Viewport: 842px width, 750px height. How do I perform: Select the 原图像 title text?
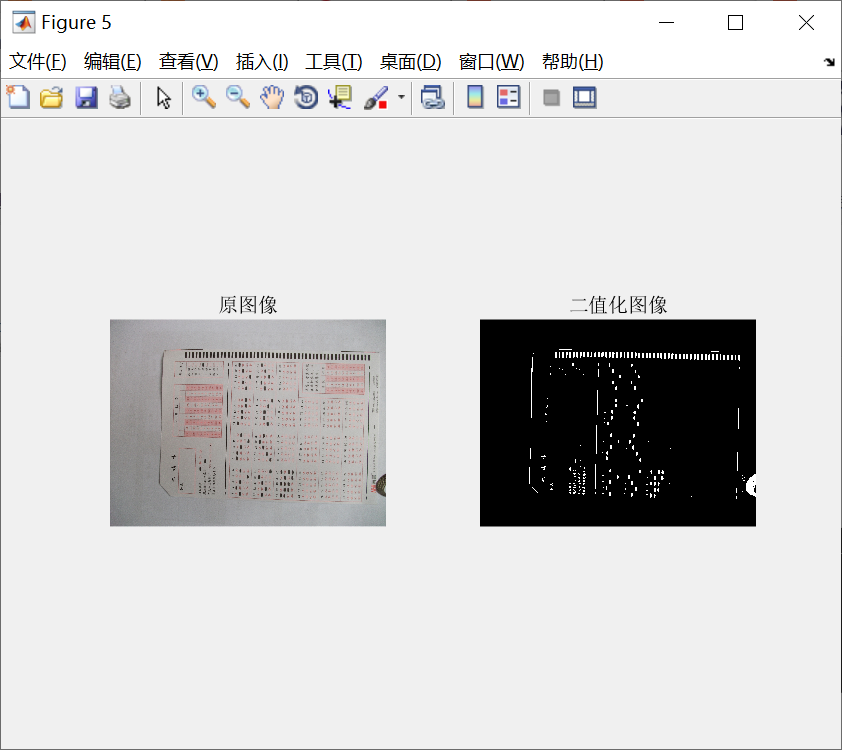coord(248,304)
